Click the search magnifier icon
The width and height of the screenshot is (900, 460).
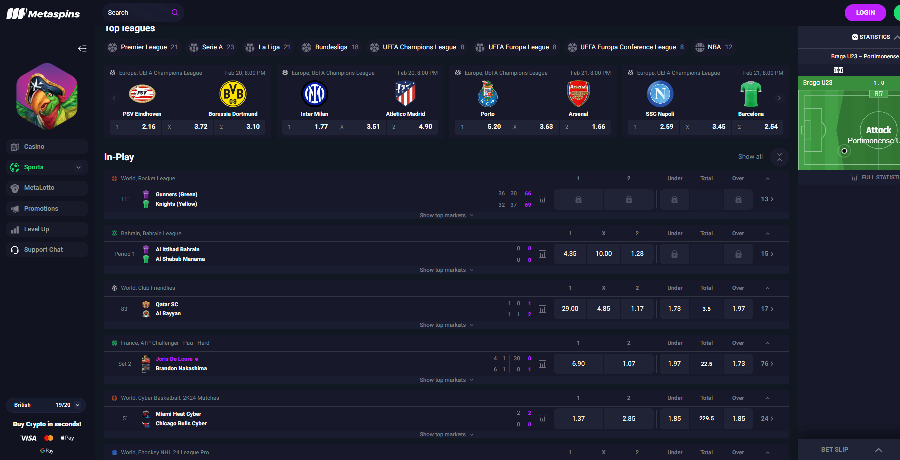point(174,13)
